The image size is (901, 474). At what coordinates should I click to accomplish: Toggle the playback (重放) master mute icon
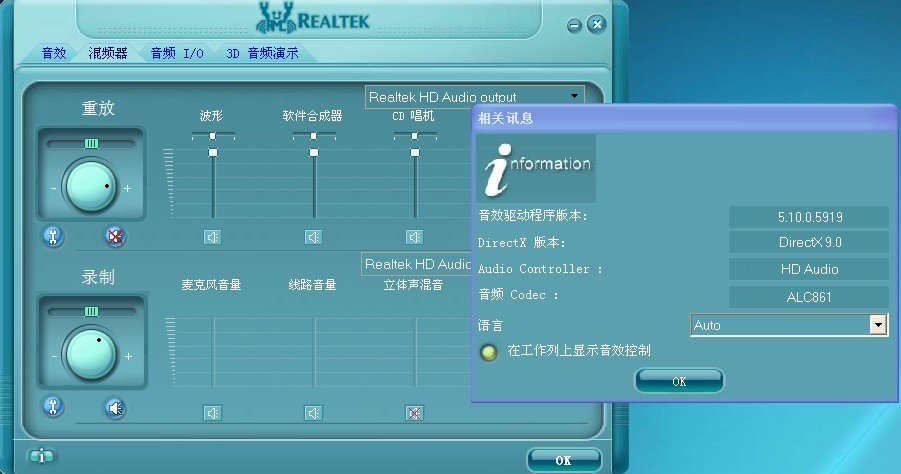pos(115,236)
